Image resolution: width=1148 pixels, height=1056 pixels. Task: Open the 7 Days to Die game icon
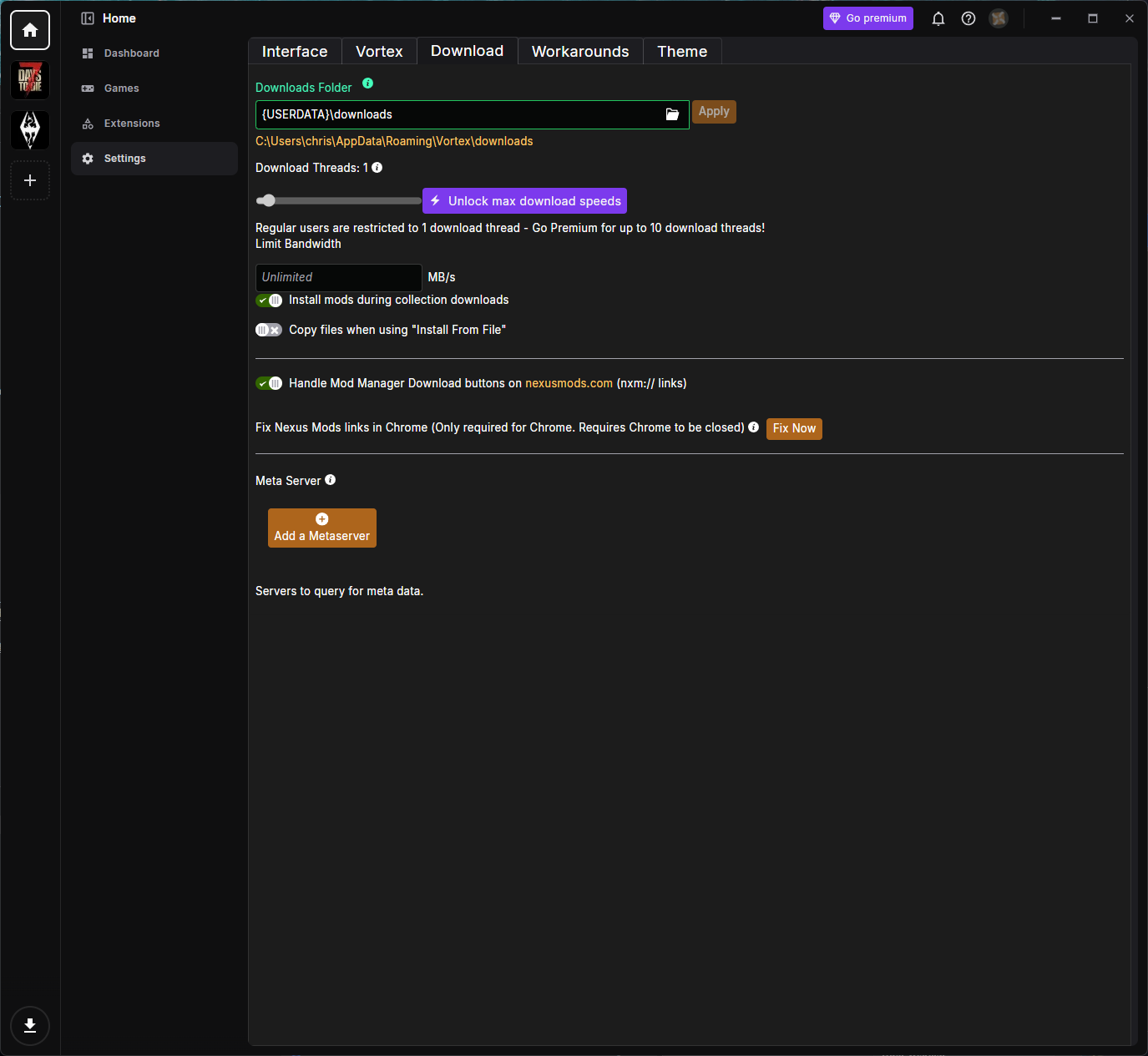click(30, 81)
